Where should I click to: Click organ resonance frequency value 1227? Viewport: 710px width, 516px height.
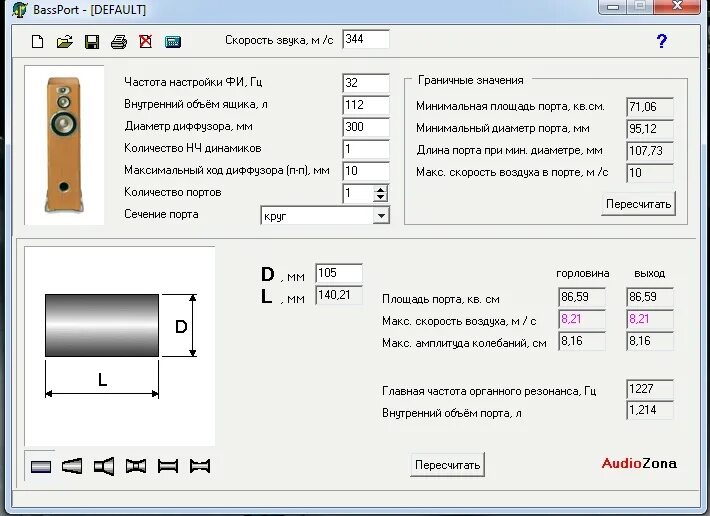tap(650, 389)
